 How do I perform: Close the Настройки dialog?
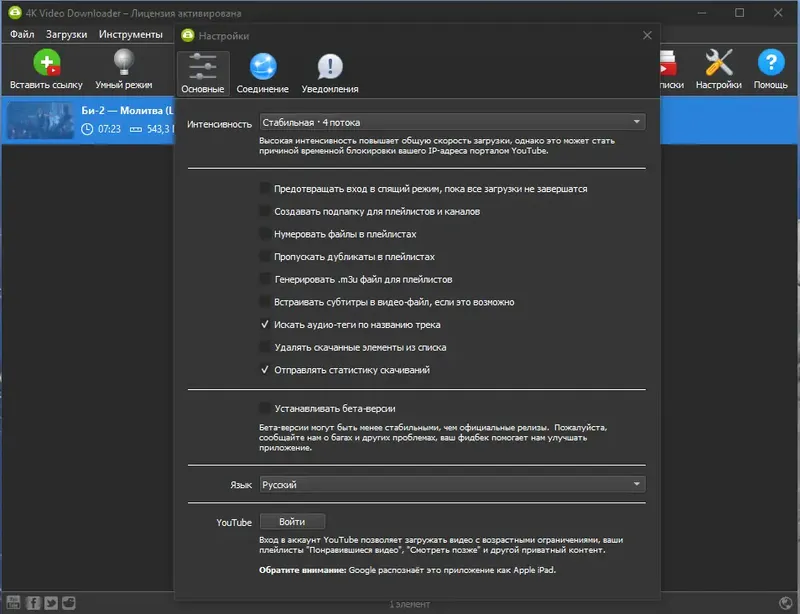[x=647, y=35]
